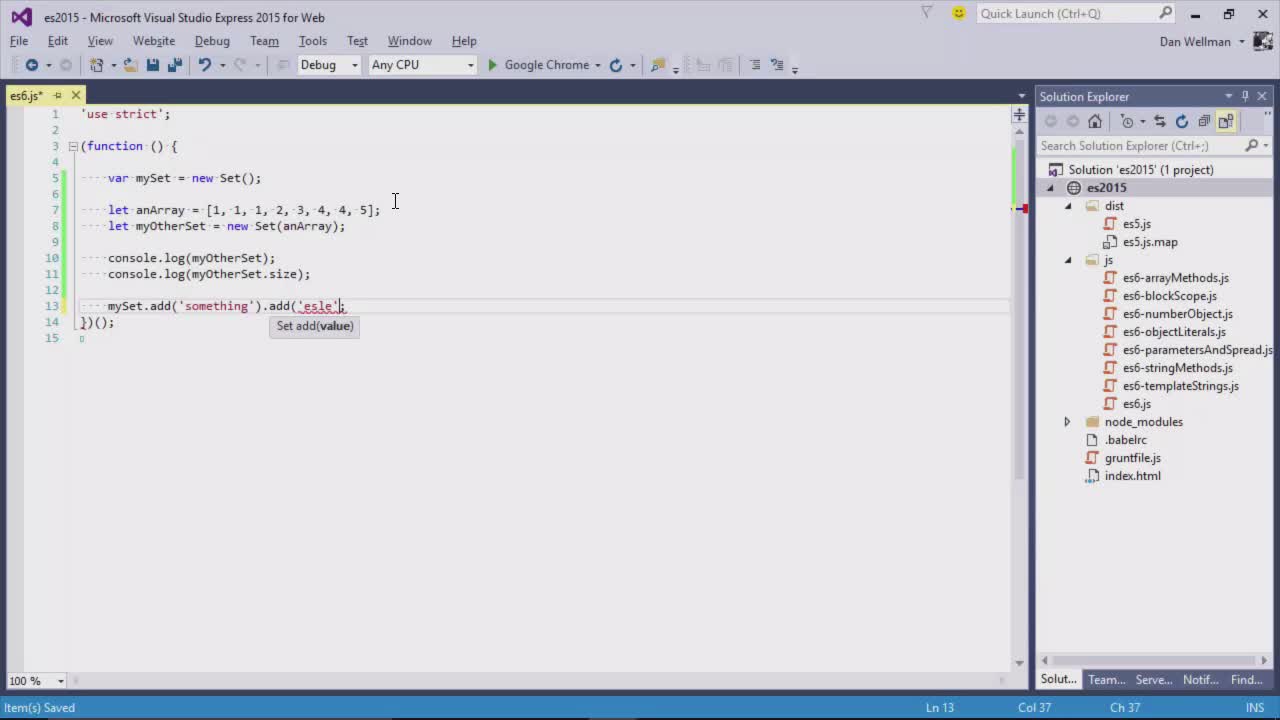
Task: Click Collapse All in Solution Explorer toolbar
Action: coord(1204,121)
